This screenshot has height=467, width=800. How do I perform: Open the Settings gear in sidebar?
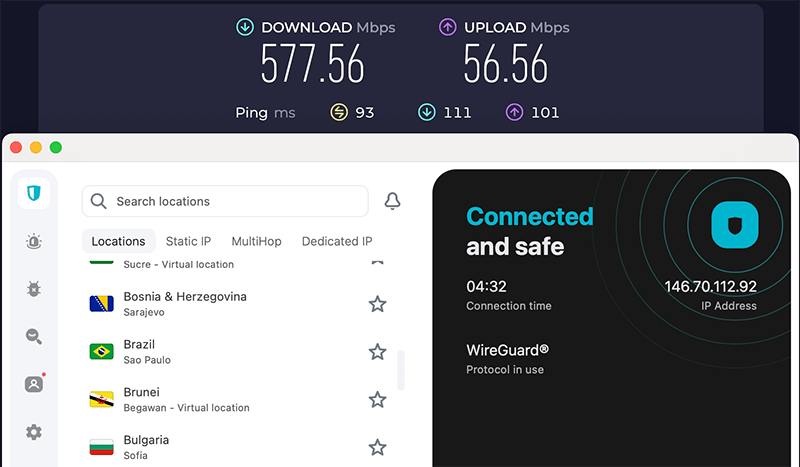point(34,432)
